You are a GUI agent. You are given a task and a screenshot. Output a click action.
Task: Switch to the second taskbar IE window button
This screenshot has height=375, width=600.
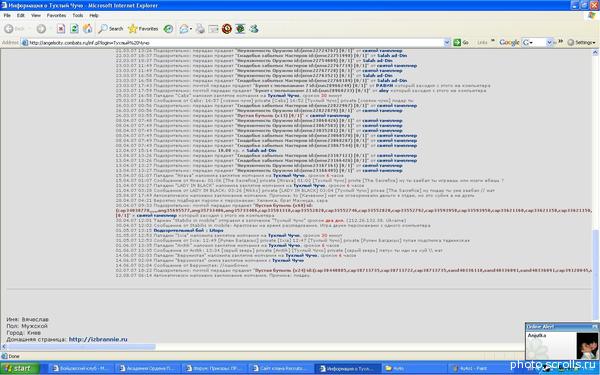(x=147, y=368)
